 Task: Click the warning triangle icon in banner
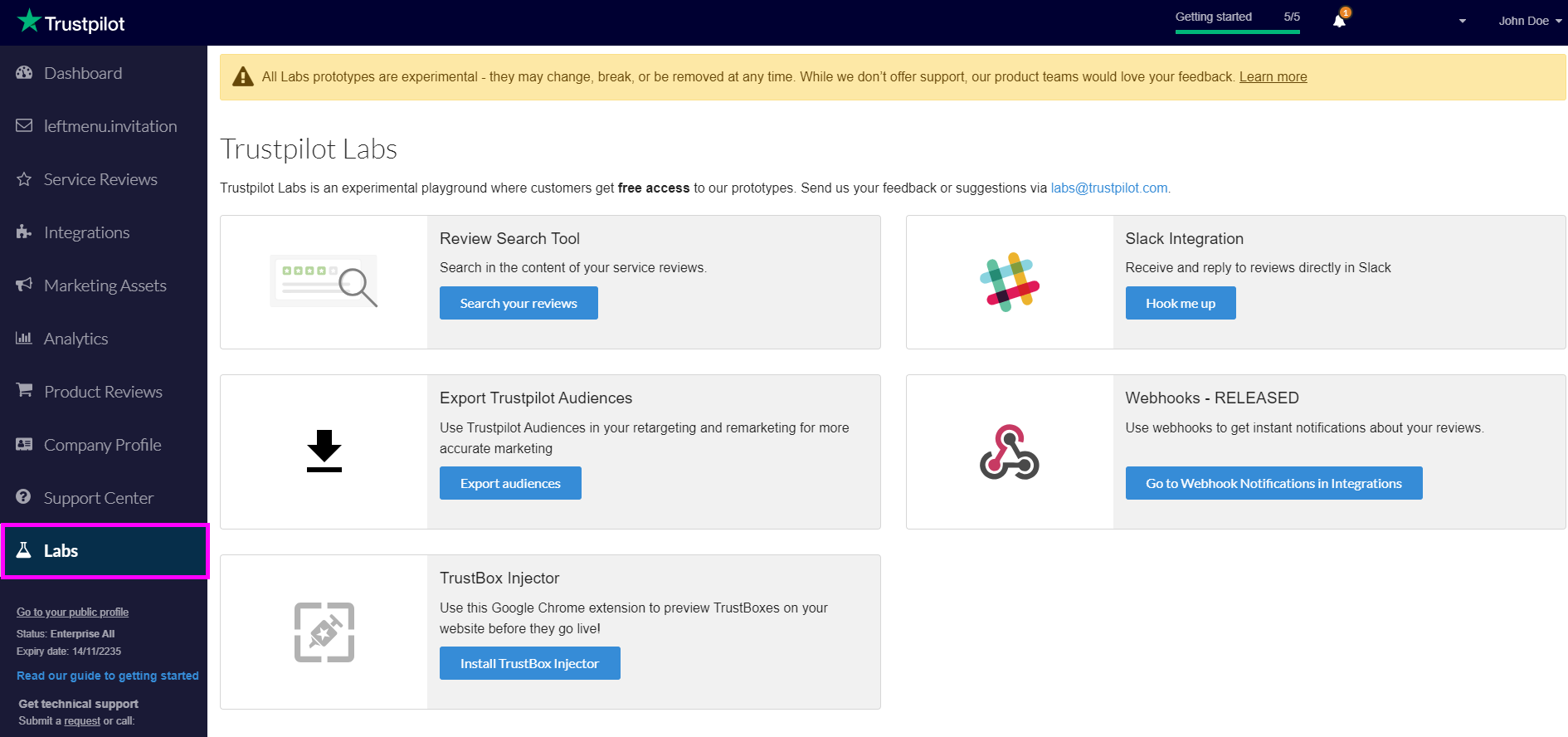[243, 76]
